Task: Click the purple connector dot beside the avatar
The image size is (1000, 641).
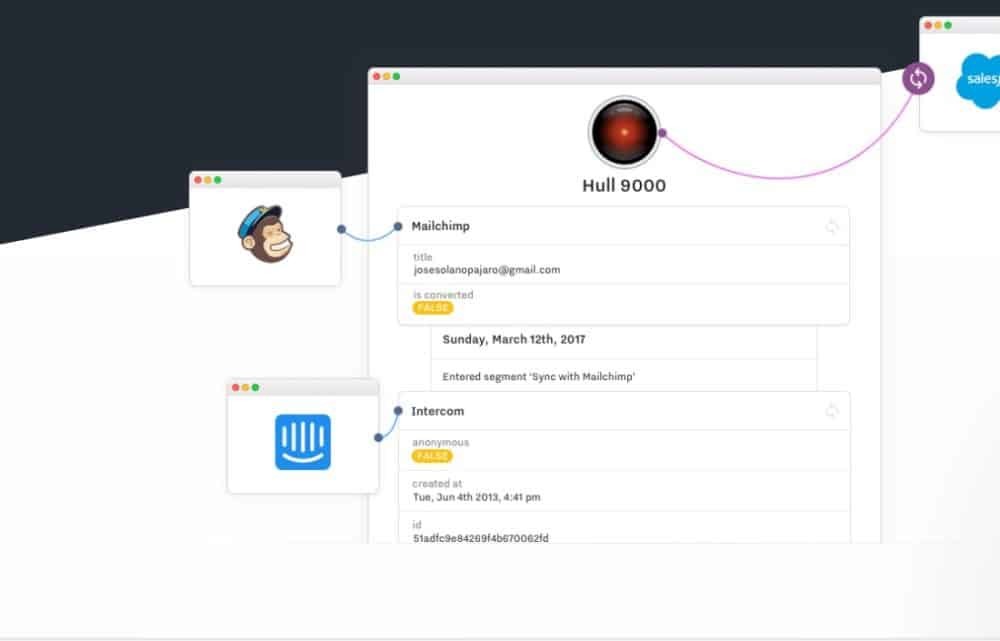Action: [662, 132]
